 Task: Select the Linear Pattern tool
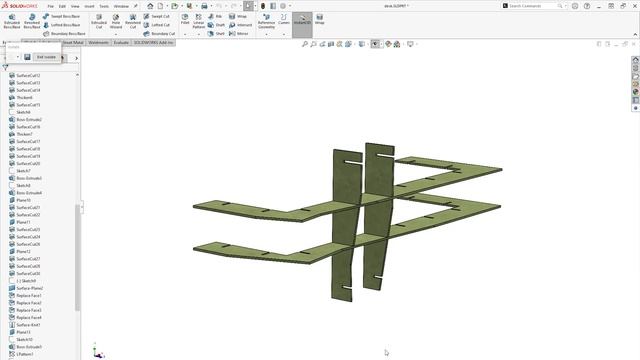tap(198, 21)
